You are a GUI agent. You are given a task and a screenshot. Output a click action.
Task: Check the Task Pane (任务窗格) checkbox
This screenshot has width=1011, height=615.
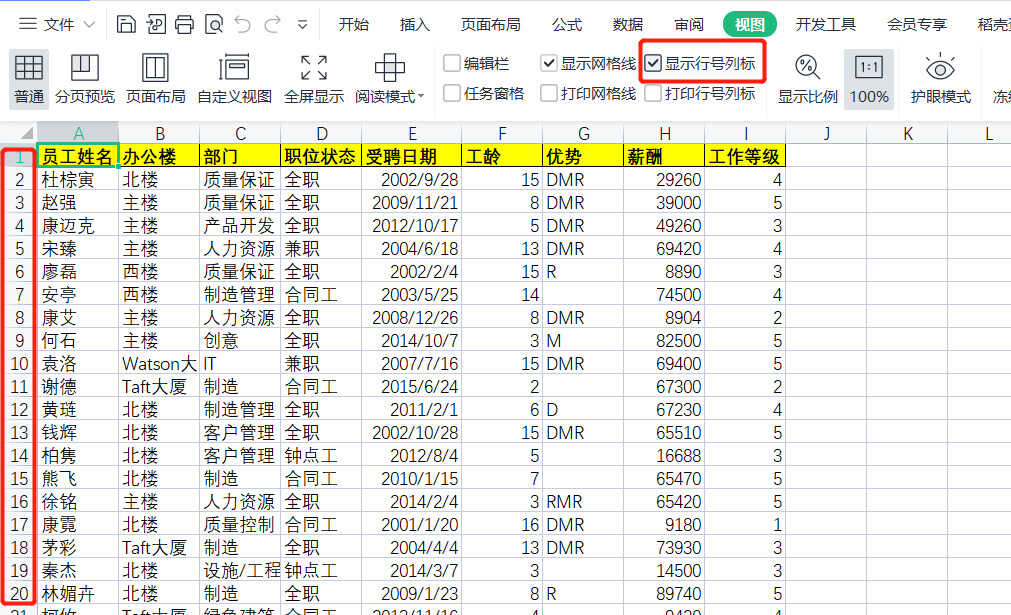tap(453, 93)
